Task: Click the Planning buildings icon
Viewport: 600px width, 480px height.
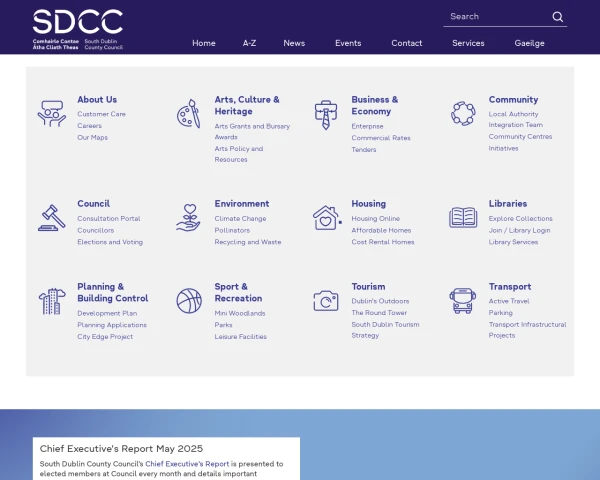Action: [x=52, y=301]
